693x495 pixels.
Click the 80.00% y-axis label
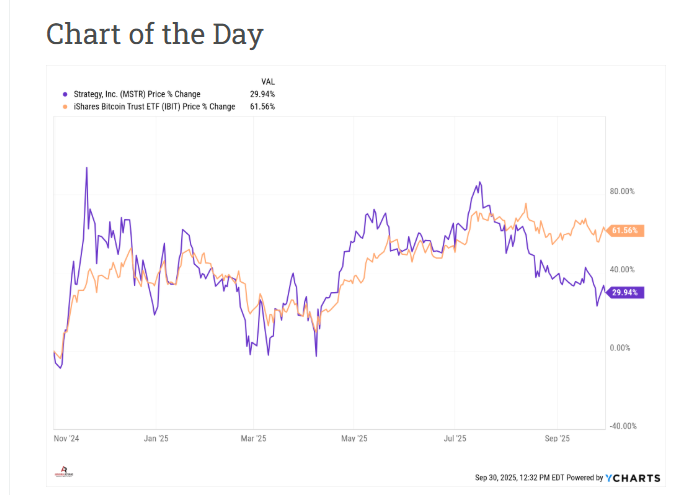pyautogui.click(x=622, y=191)
